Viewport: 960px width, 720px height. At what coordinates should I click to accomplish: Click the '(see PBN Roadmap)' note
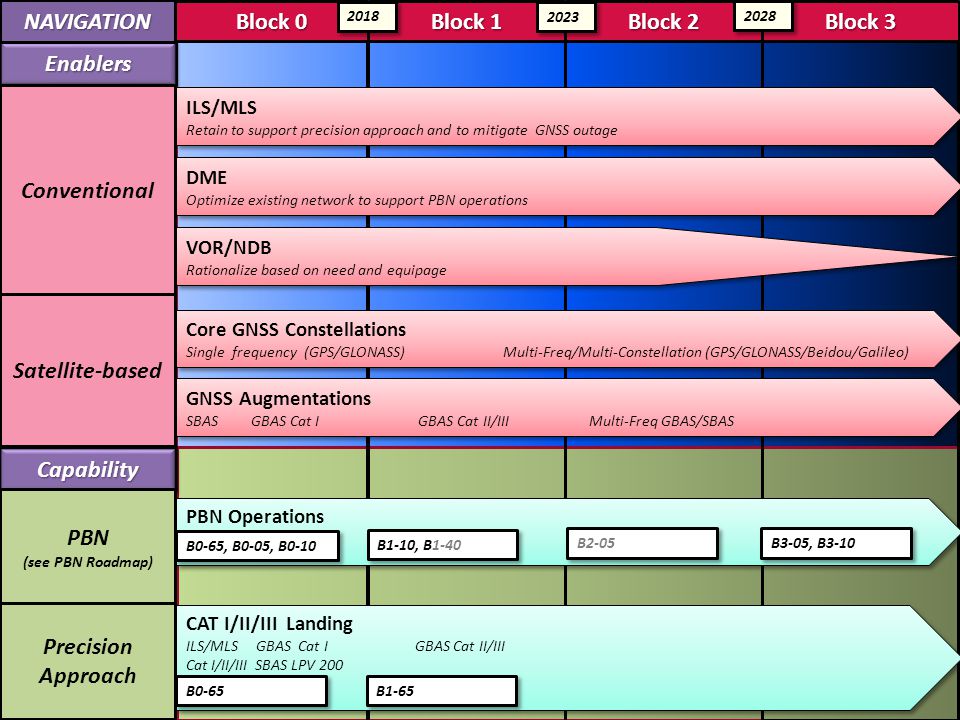pyautogui.click(x=88, y=562)
